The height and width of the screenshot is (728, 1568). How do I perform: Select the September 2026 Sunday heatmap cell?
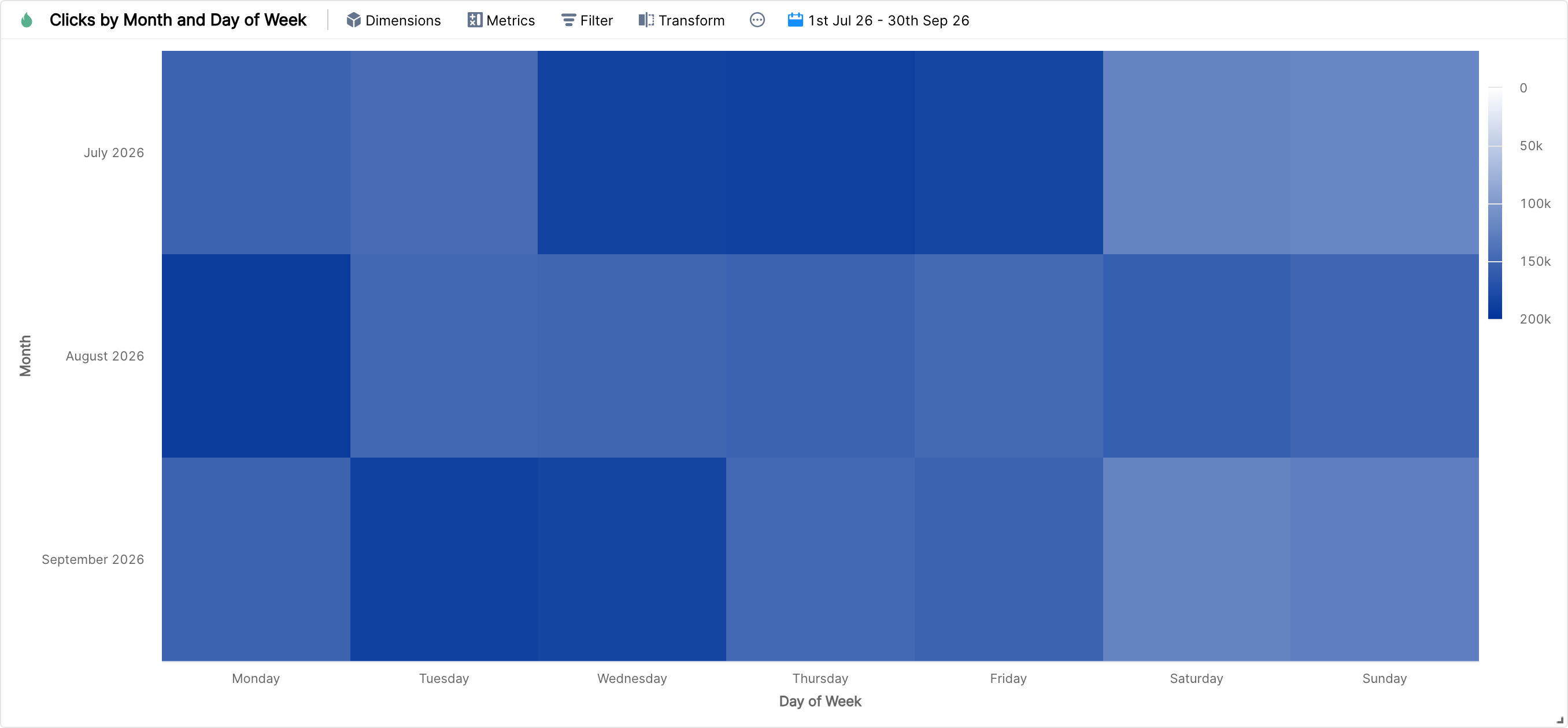point(1384,559)
